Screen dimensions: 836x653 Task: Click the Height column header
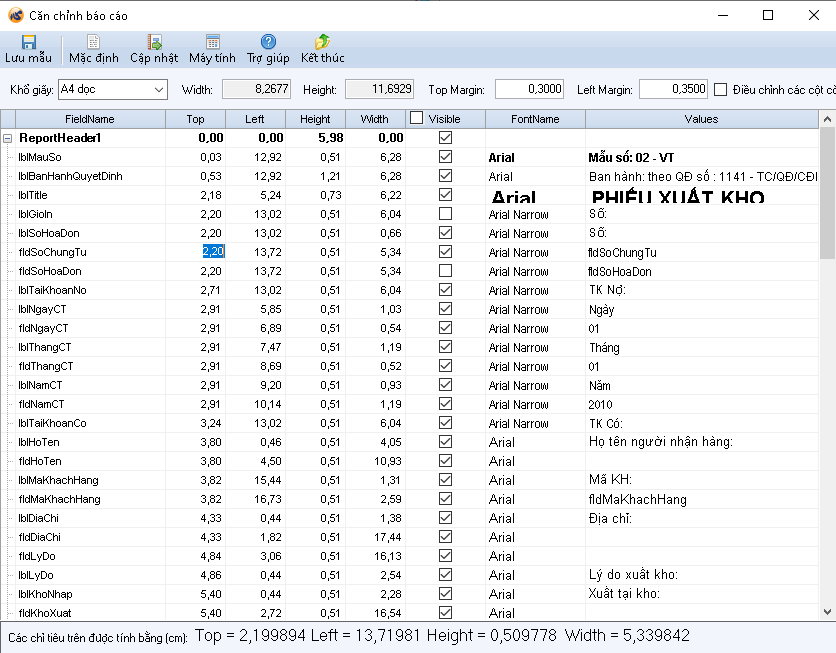(x=316, y=119)
